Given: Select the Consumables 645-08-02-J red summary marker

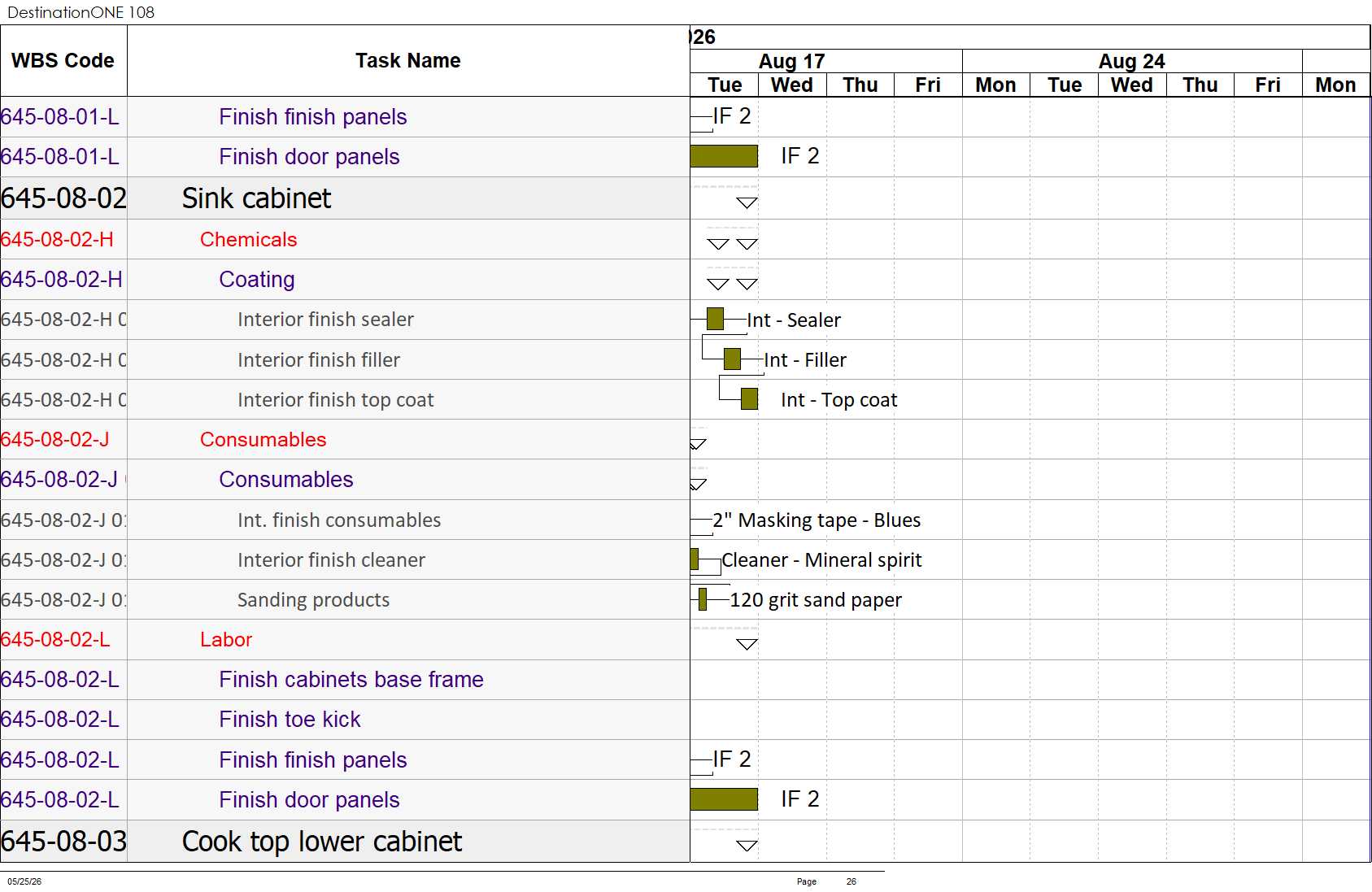Looking at the screenshot, I should pos(698,444).
